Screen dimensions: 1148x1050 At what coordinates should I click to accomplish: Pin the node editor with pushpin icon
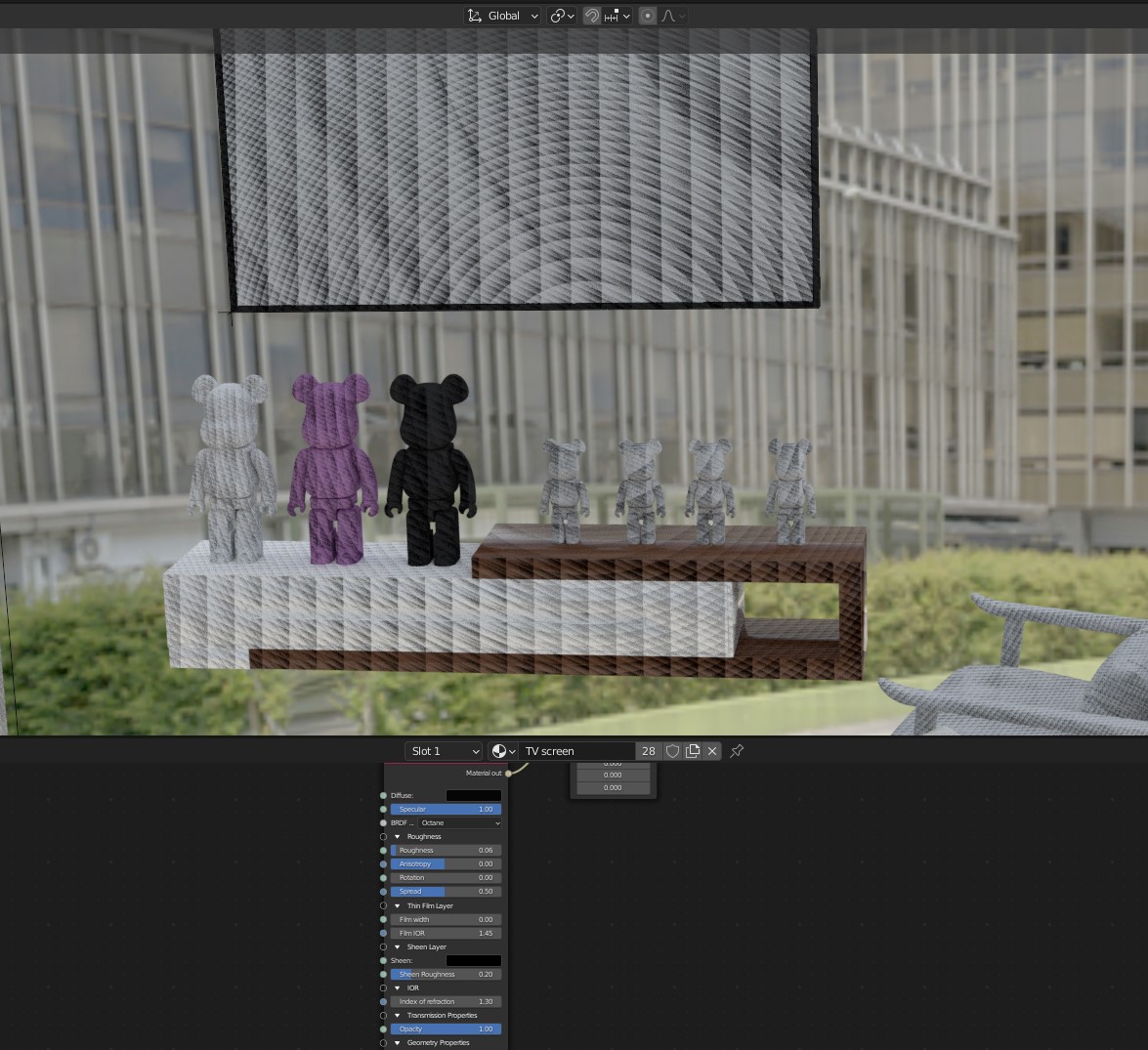(x=738, y=751)
